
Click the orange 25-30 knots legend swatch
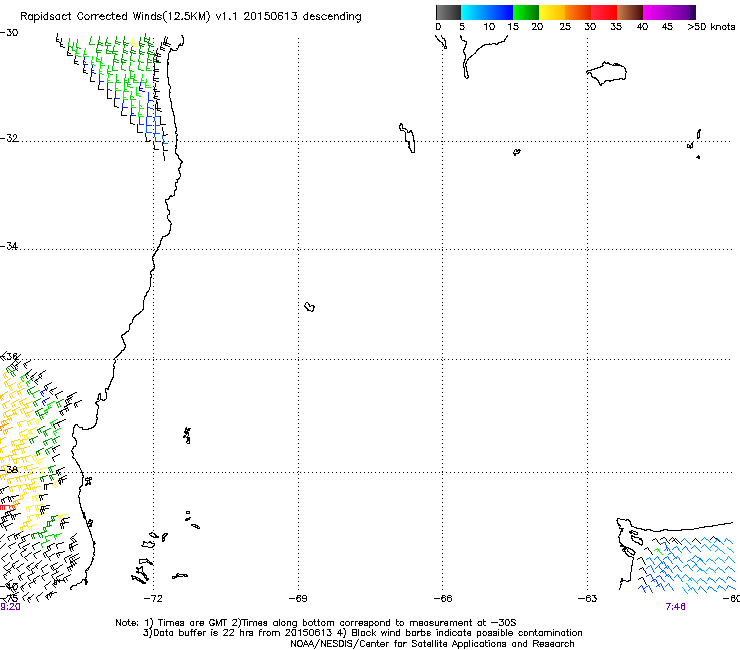(x=578, y=12)
